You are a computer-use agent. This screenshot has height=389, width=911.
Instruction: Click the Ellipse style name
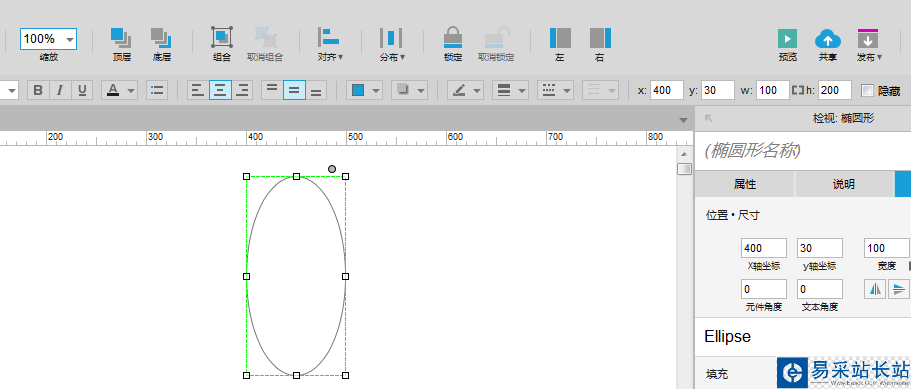coord(727,336)
